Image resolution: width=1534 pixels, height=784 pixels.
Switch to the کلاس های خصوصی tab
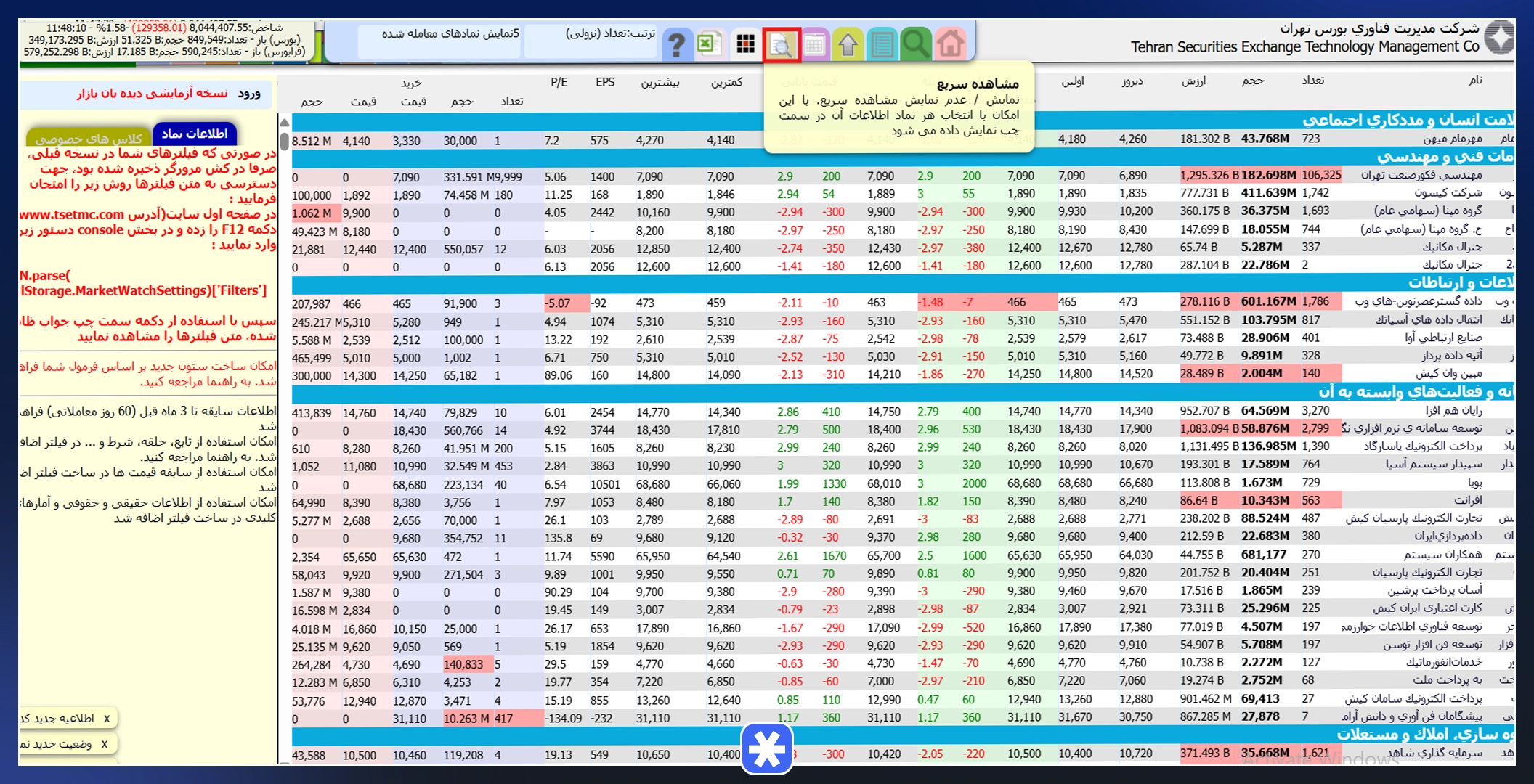pyautogui.click(x=89, y=137)
